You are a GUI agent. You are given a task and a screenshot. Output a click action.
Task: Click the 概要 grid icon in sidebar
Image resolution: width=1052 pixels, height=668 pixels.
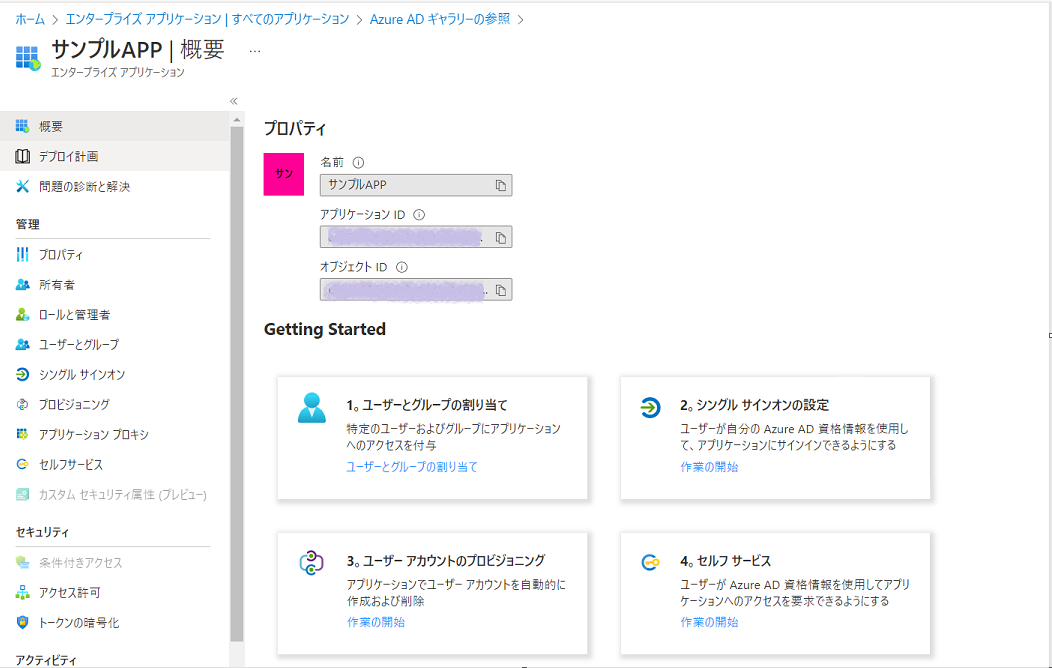click(x=22, y=126)
